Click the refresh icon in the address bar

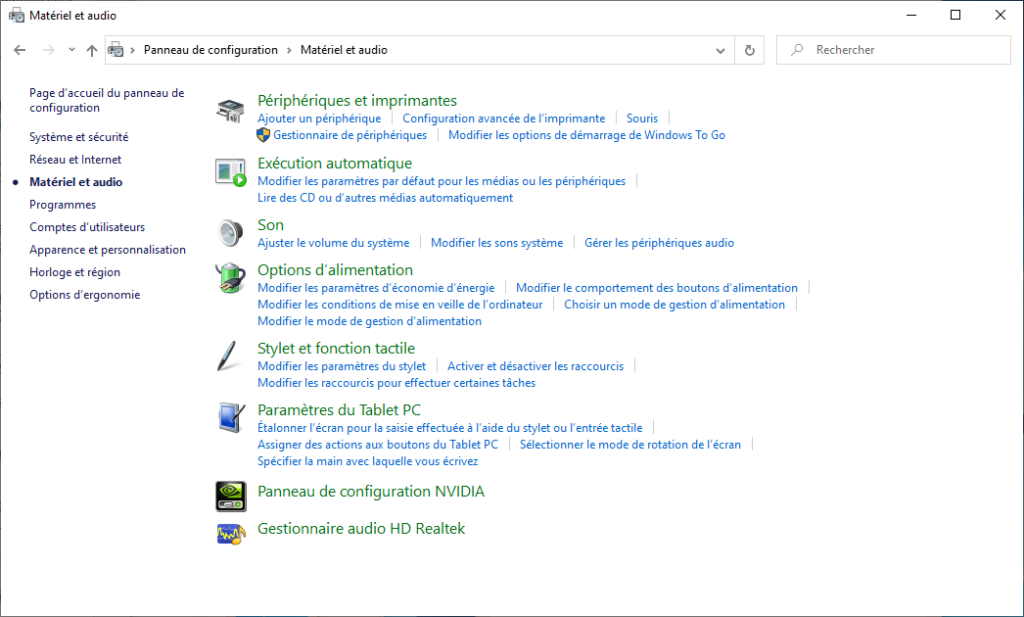[749, 49]
